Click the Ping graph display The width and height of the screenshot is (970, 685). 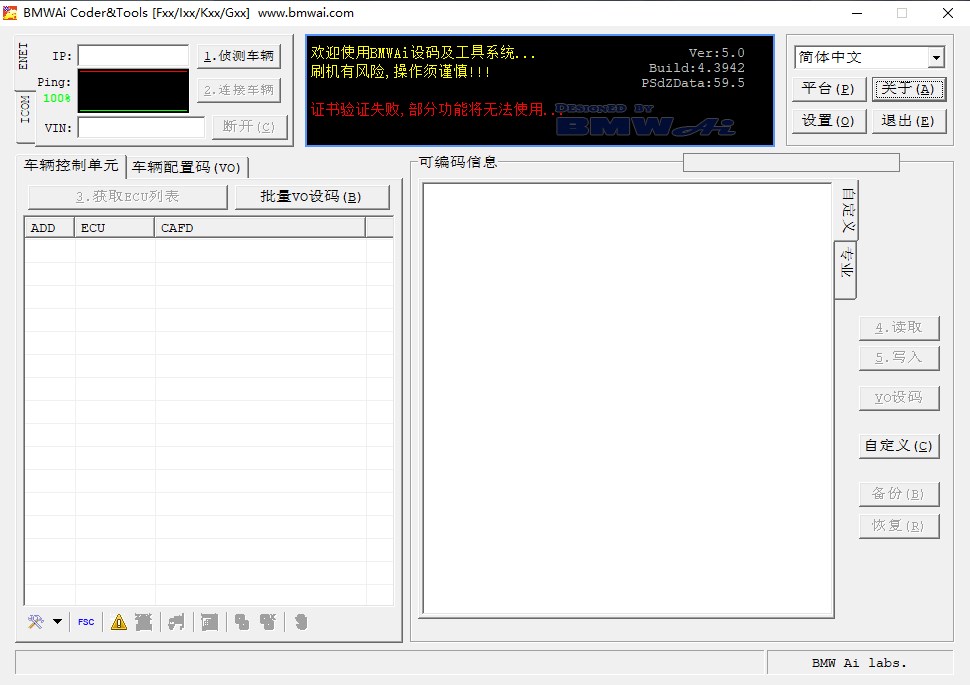(134, 91)
